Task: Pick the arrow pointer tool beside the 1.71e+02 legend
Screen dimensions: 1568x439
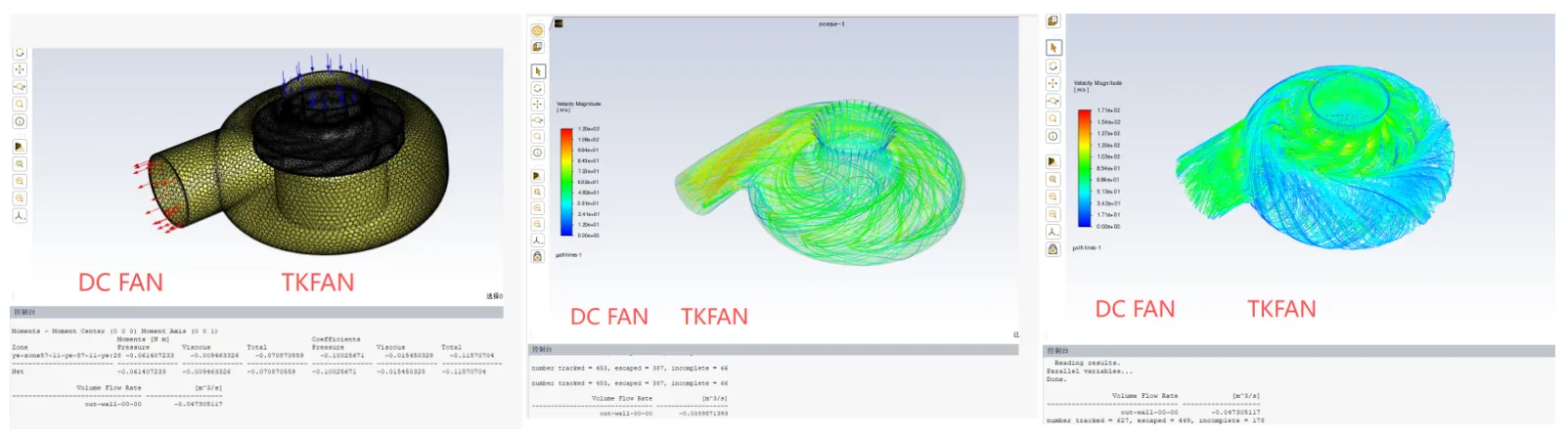Action: click(x=1053, y=48)
